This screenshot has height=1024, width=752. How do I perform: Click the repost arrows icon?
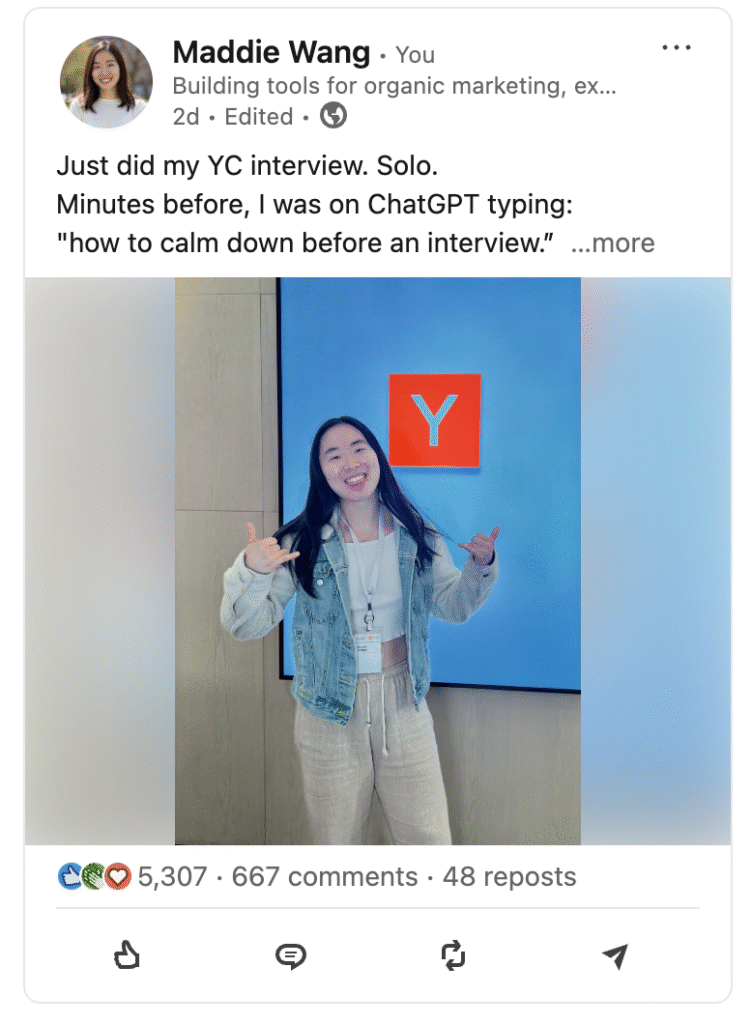[453, 955]
